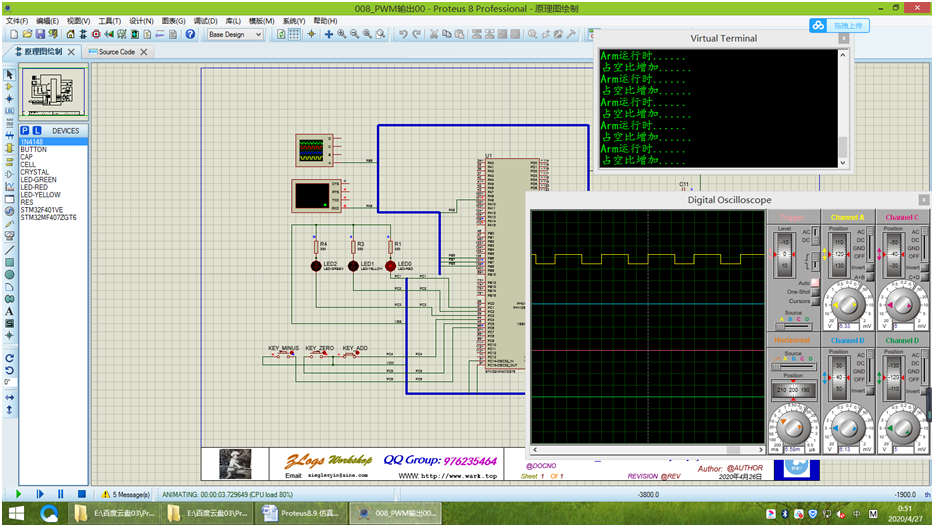
Task: Switch to the 原理图绘制 tab
Action: click(43, 52)
